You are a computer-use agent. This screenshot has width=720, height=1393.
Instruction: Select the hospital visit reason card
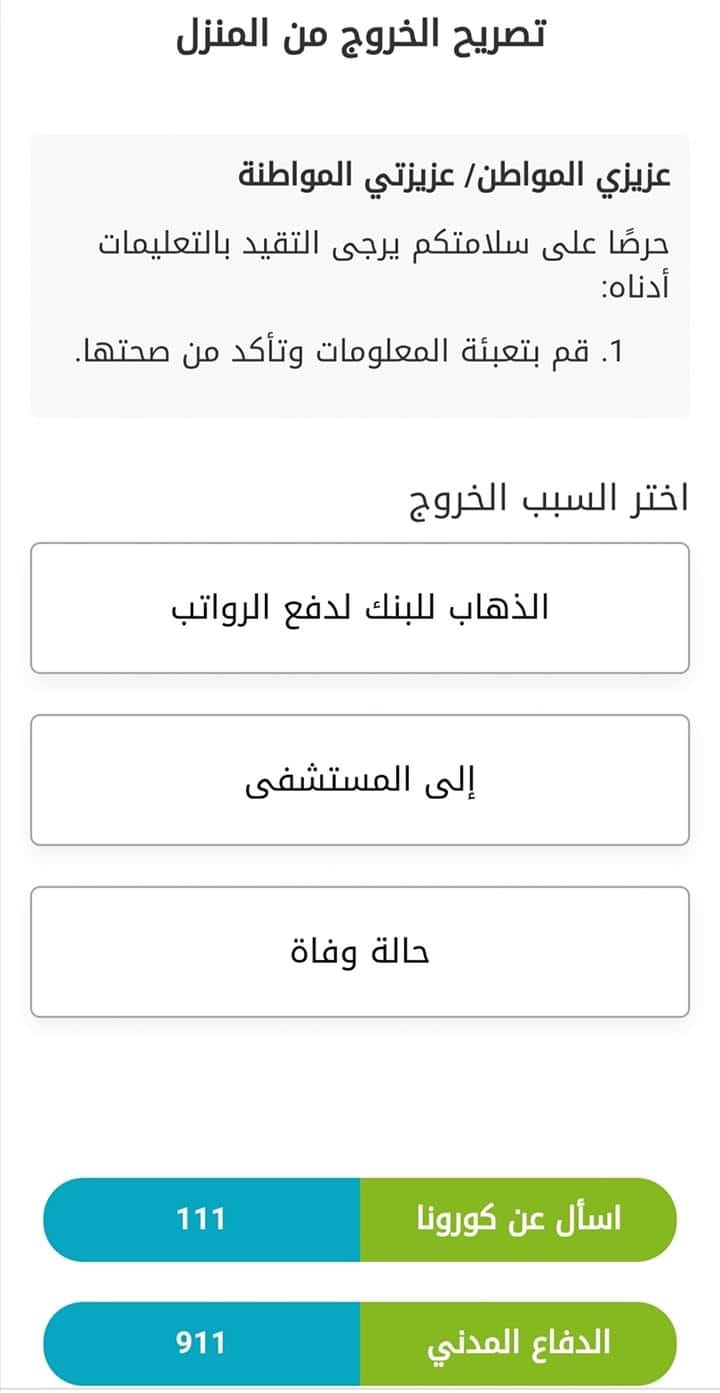pyautogui.click(x=360, y=780)
